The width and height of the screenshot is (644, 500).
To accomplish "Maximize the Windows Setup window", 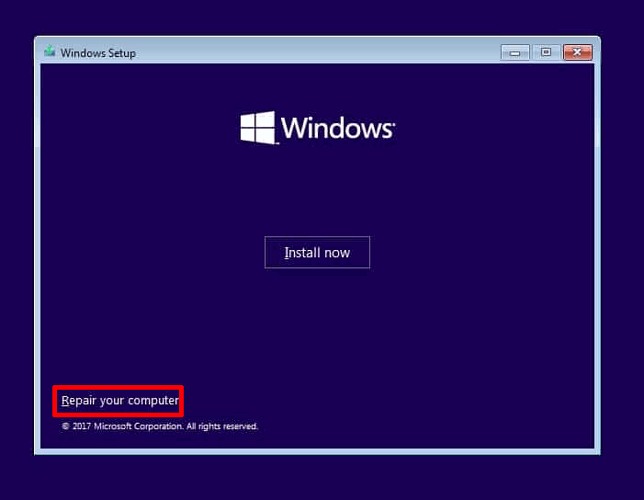I will coord(546,53).
